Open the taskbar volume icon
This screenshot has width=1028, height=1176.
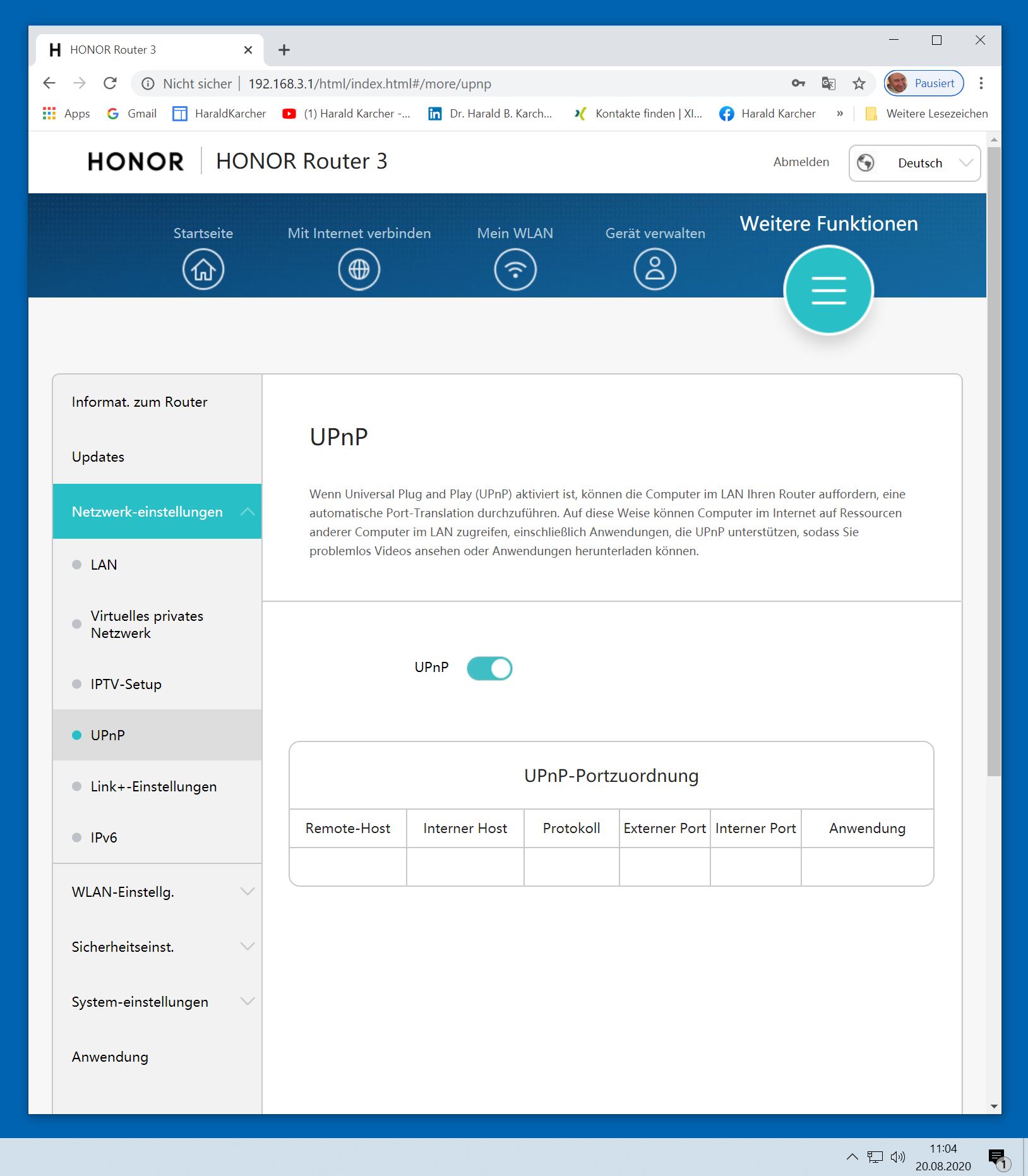tap(897, 1157)
